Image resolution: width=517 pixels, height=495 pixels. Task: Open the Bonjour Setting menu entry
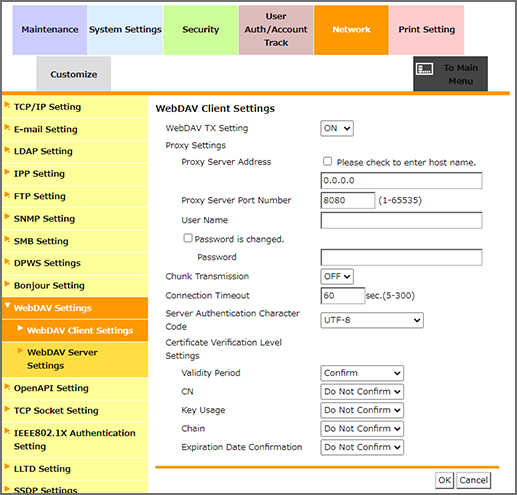pos(75,286)
